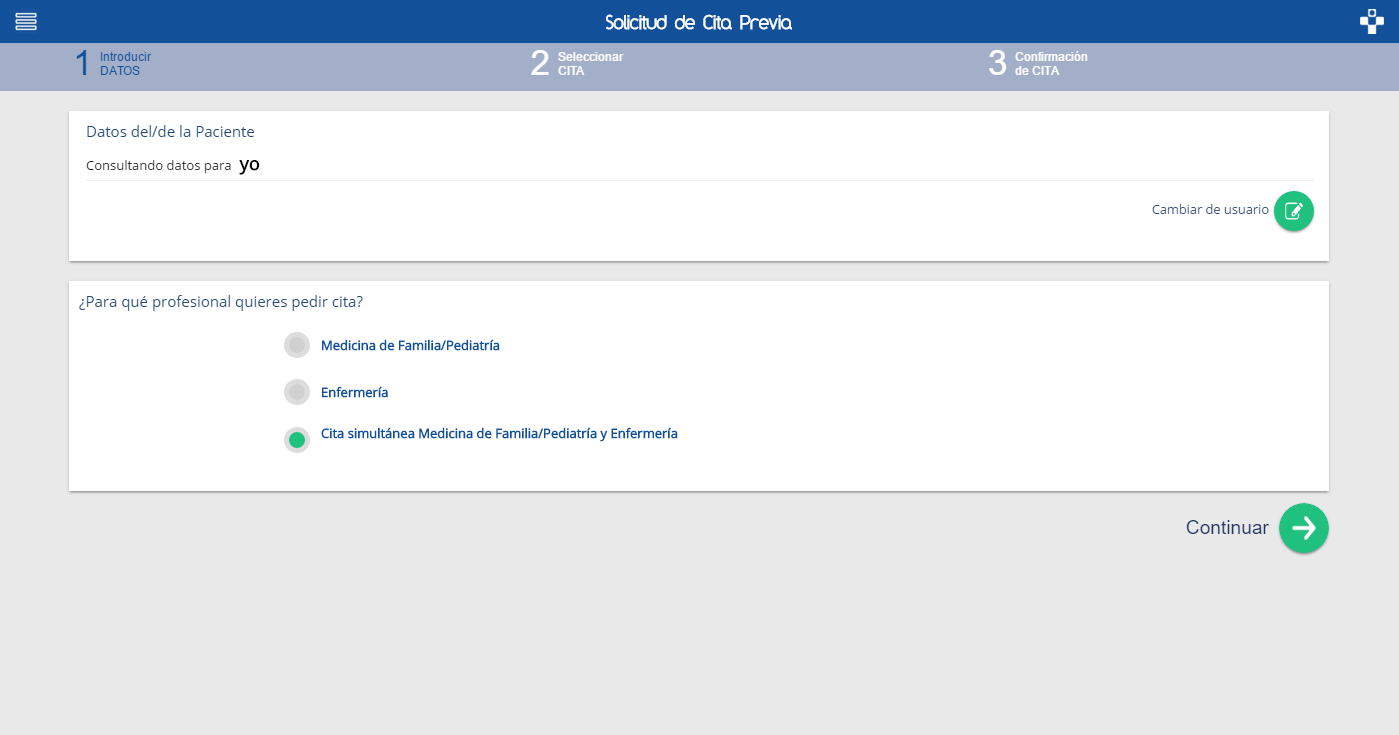Screen dimensions: 1399x735
Task: Click the ¿Para qué profesional quieres pedir cita? heading
Action: (221, 302)
